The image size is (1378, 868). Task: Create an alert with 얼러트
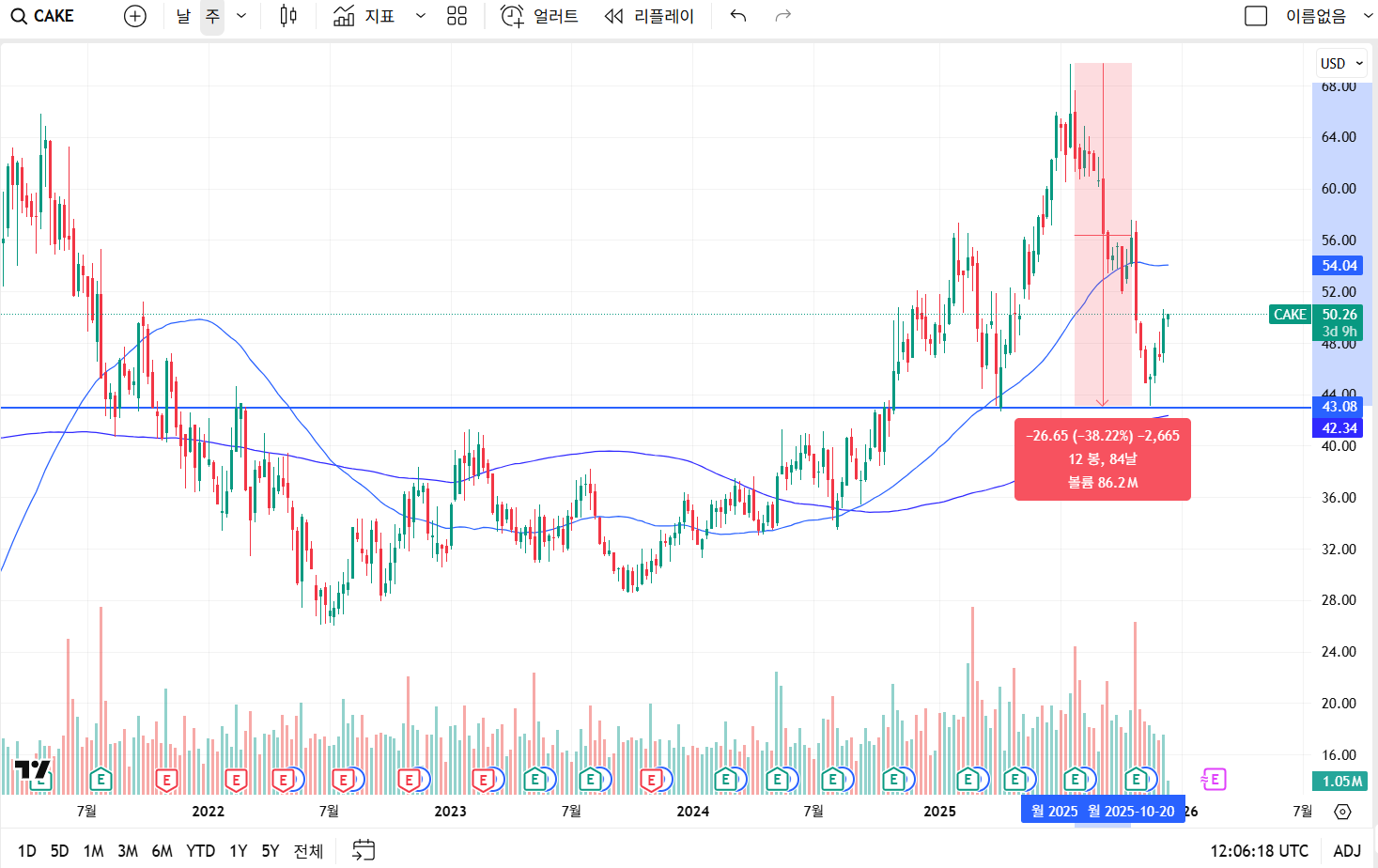539,16
